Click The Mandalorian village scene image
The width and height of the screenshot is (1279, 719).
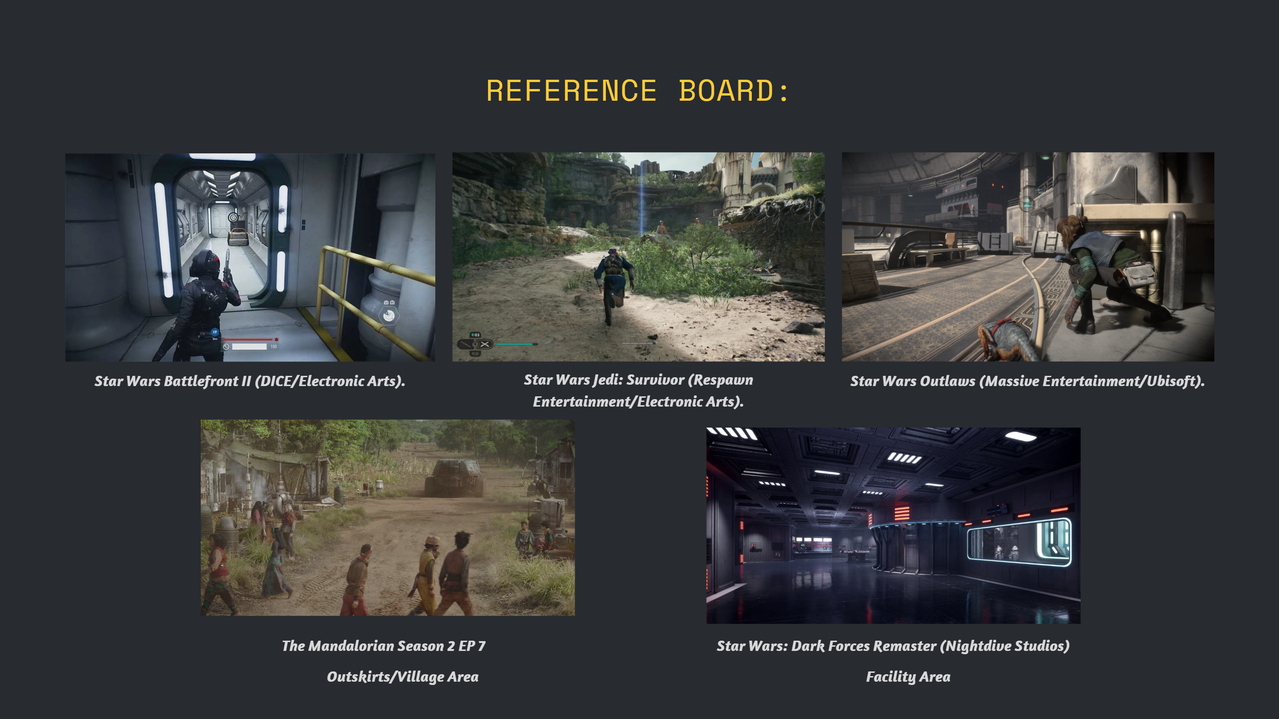(x=388, y=517)
